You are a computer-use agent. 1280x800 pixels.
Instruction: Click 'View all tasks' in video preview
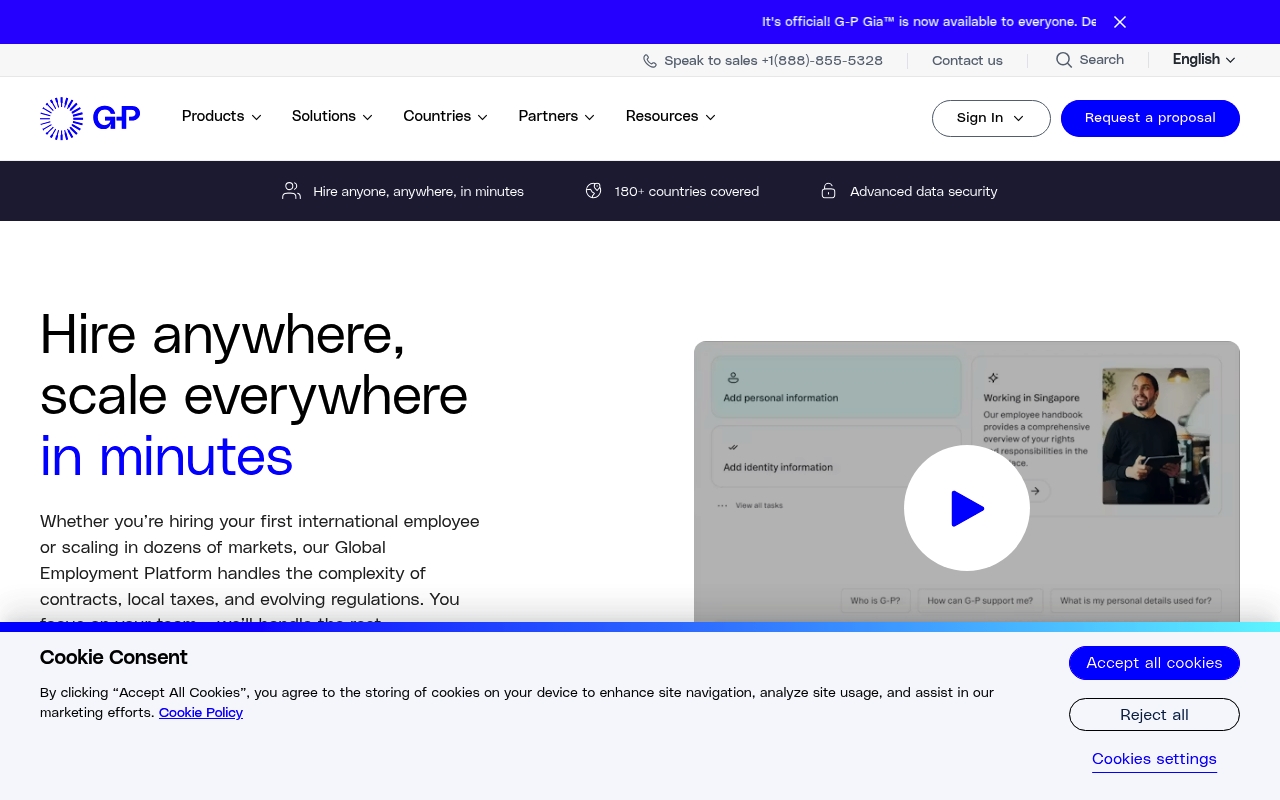point(759,505)
